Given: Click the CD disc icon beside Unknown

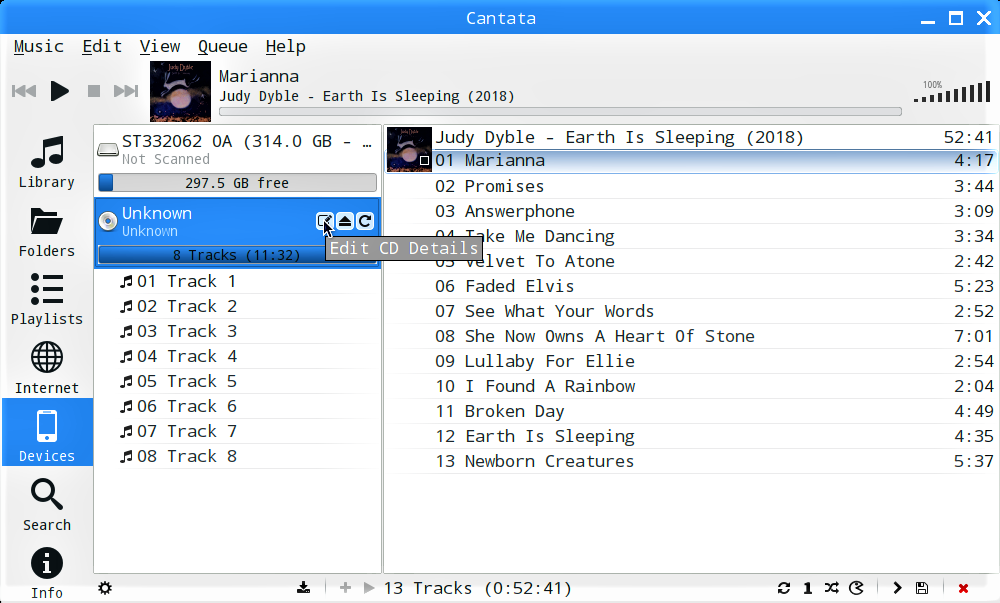Looking at the screenshot, I should (108, 221).
